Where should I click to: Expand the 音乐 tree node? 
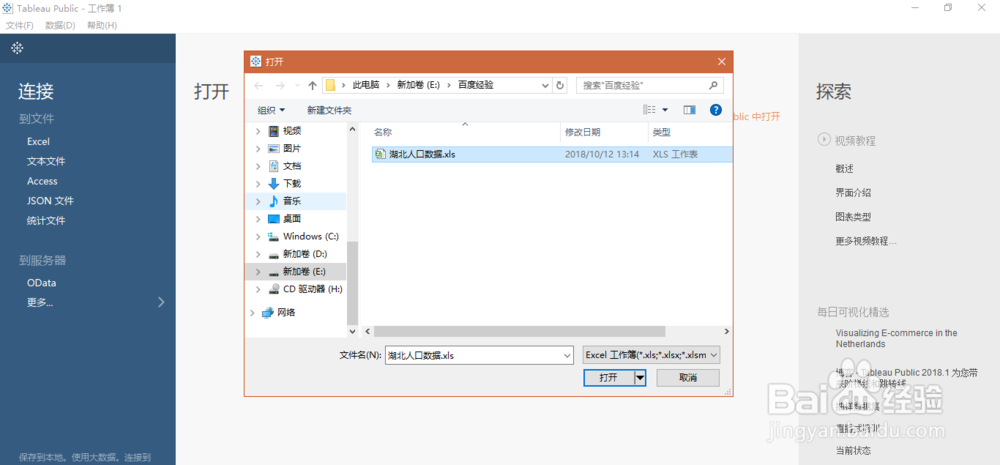tap(258, 201)
